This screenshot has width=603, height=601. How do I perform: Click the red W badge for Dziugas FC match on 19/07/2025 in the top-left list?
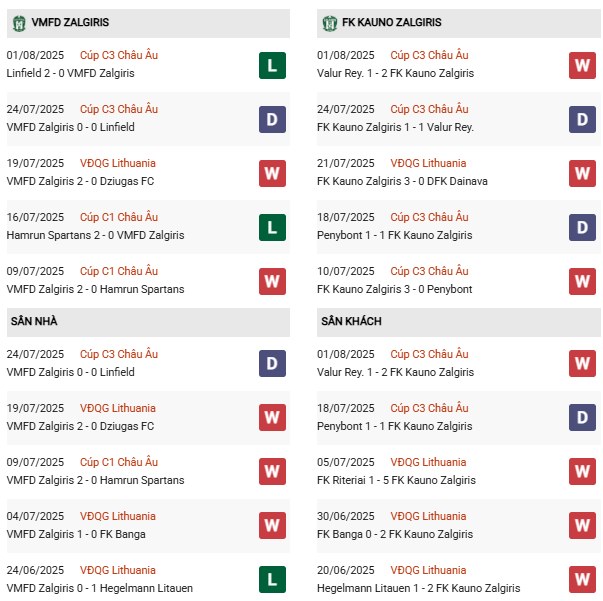pos(271,174)
